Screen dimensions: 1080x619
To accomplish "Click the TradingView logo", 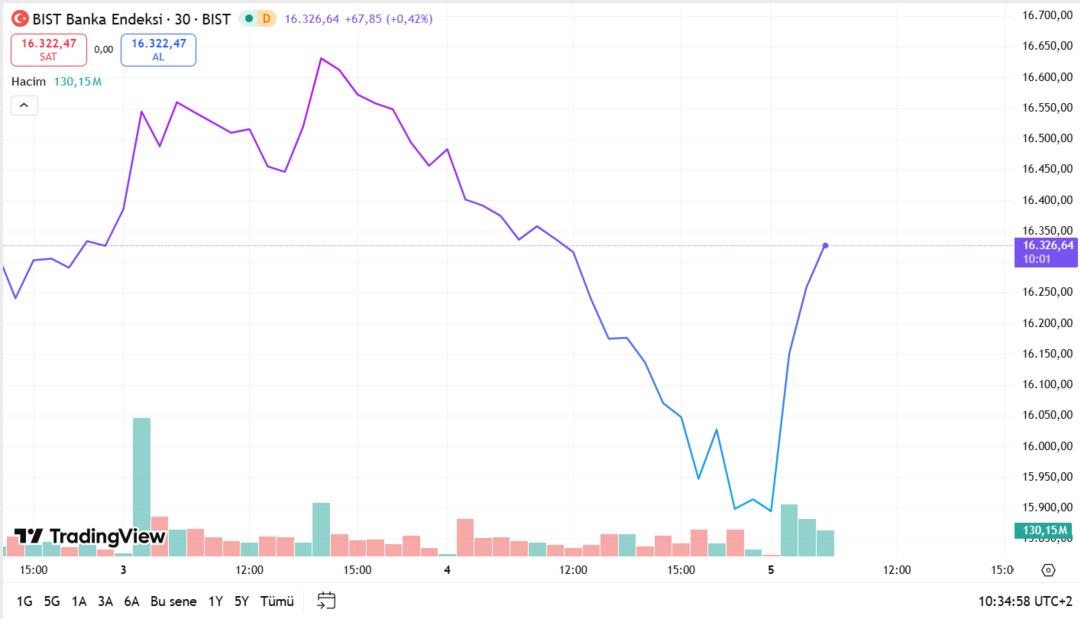I will tap(89, 536).
